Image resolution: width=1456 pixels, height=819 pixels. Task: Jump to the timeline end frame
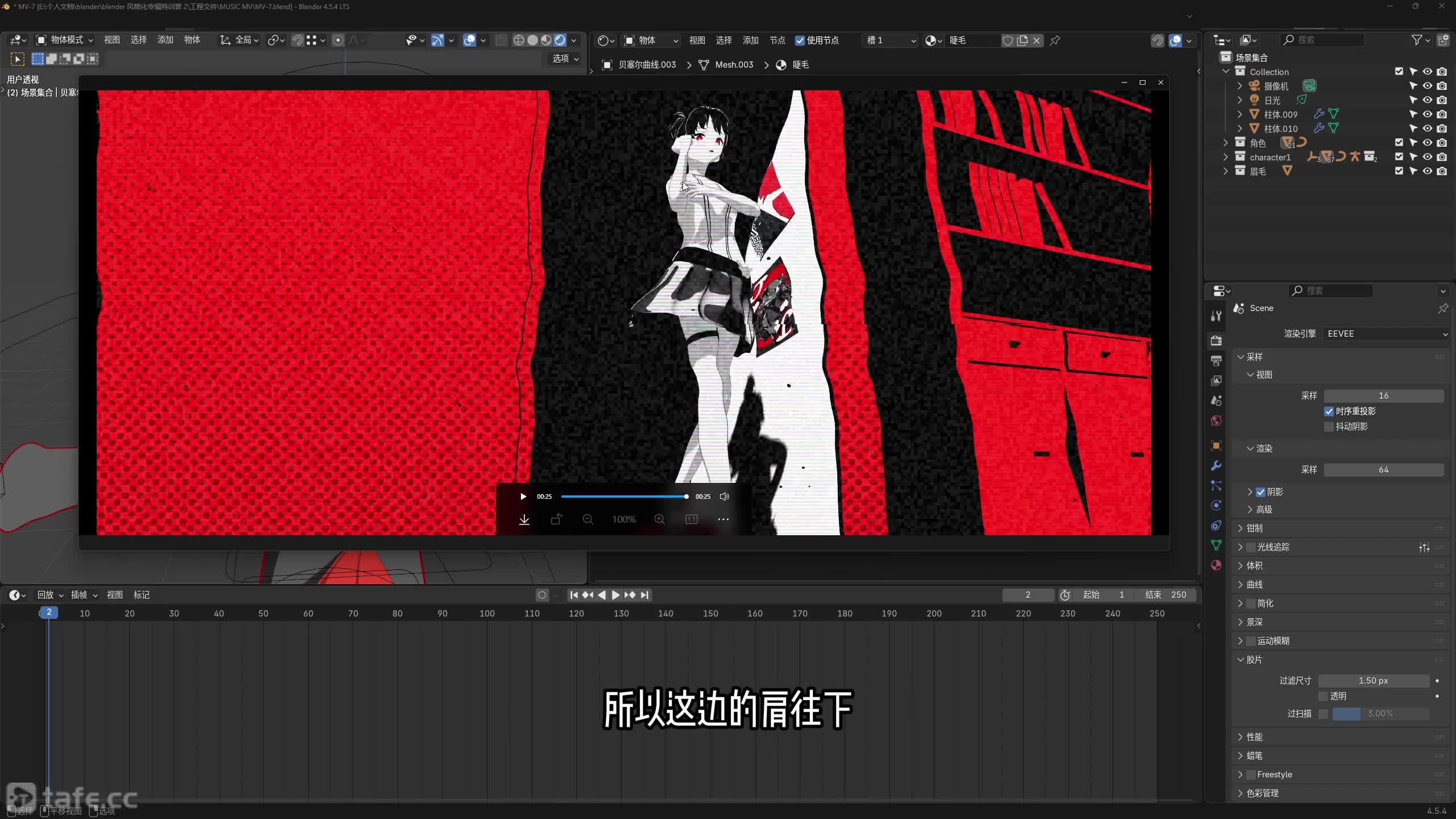[x=644, y=595]
